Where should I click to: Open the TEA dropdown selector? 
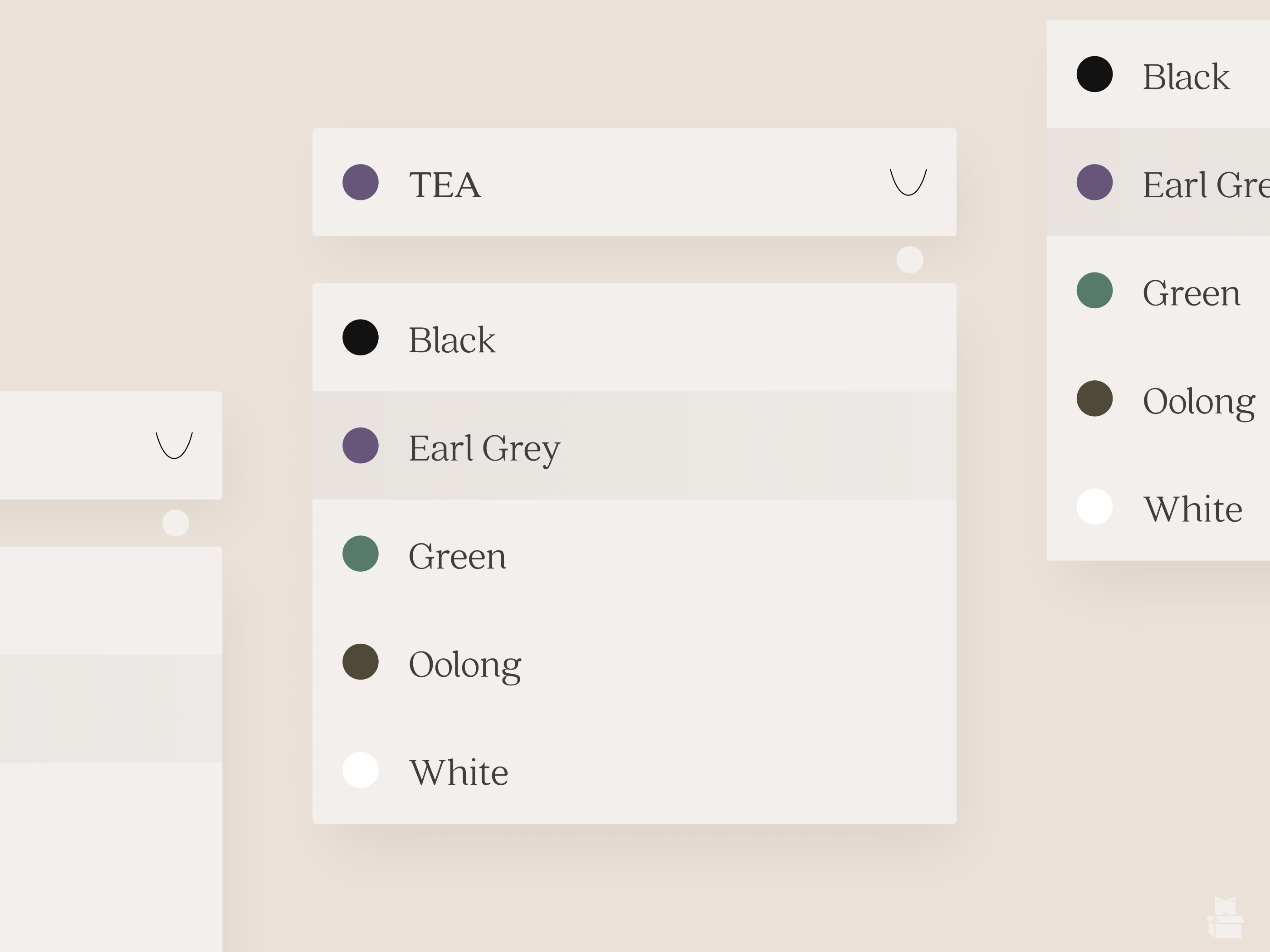[634, 183]
